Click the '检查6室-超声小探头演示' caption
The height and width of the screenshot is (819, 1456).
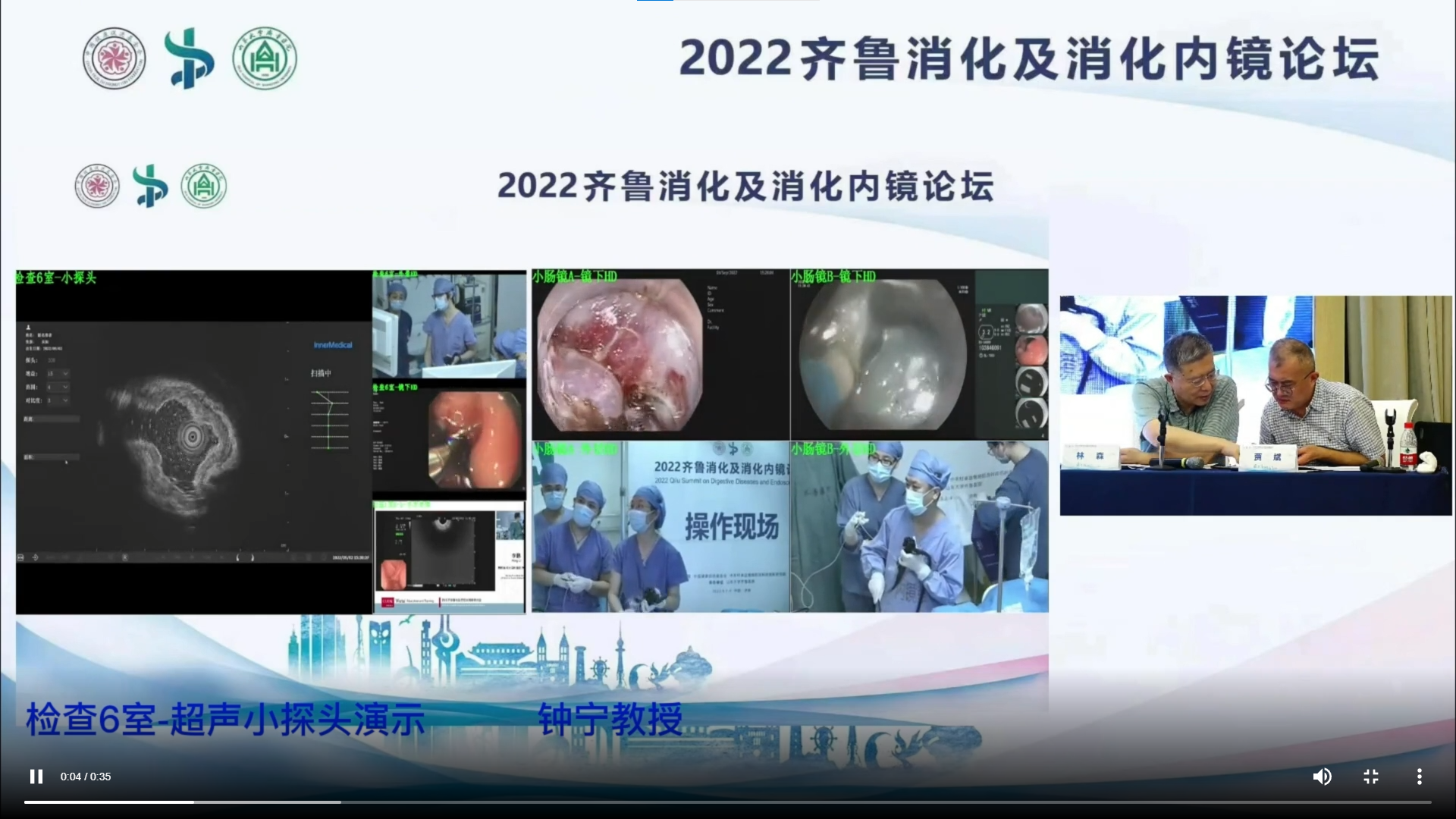225,719
